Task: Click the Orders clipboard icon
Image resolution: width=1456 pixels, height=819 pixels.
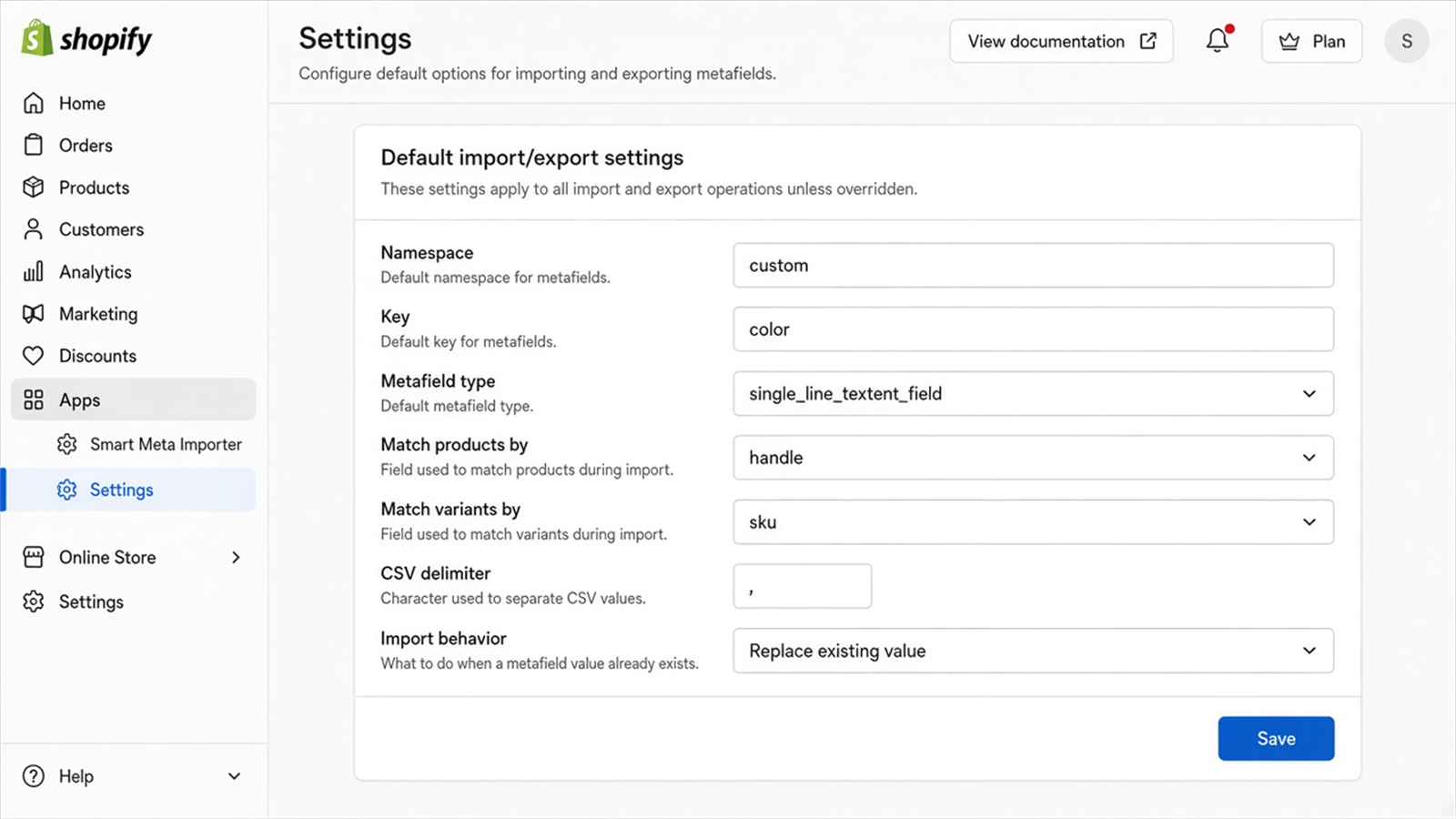Action: [x=34, y=145]
